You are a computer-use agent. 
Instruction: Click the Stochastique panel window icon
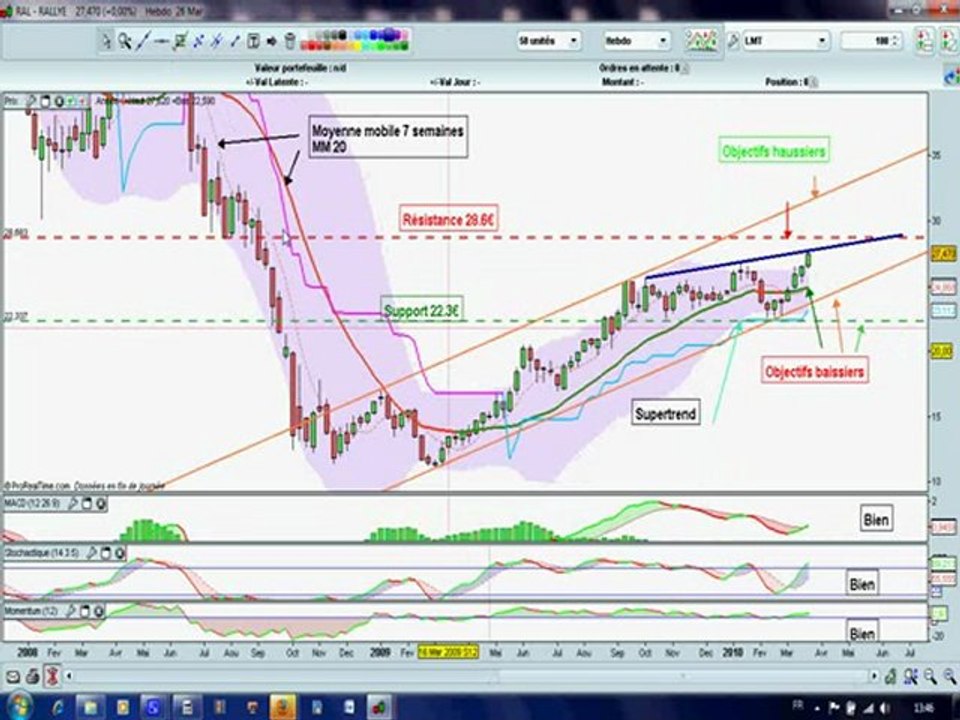click(x=105, y=553)
